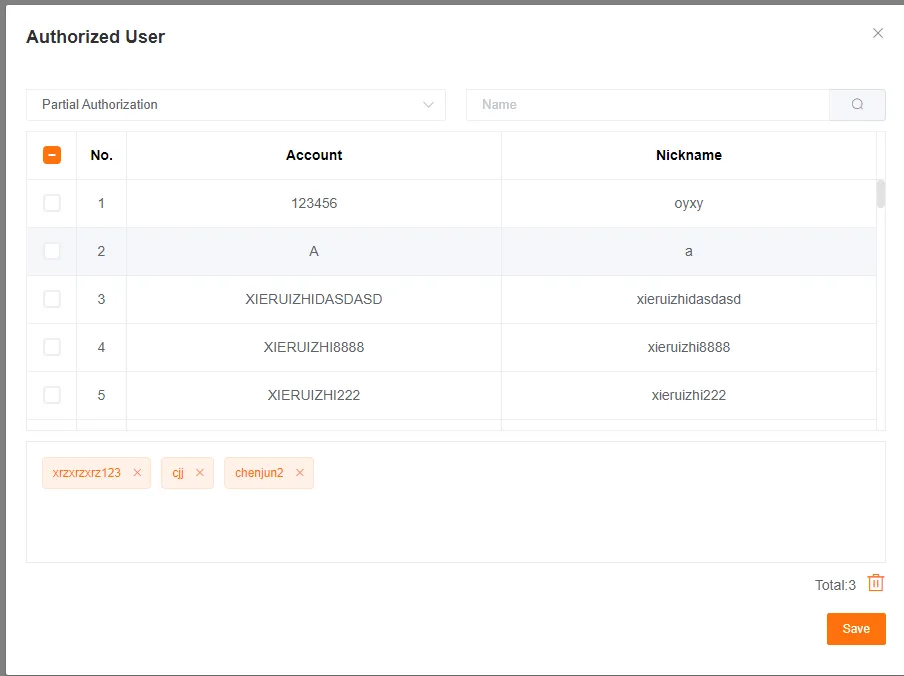
Task: Click the chevron on the authorization selector
Action: point(429,104)
